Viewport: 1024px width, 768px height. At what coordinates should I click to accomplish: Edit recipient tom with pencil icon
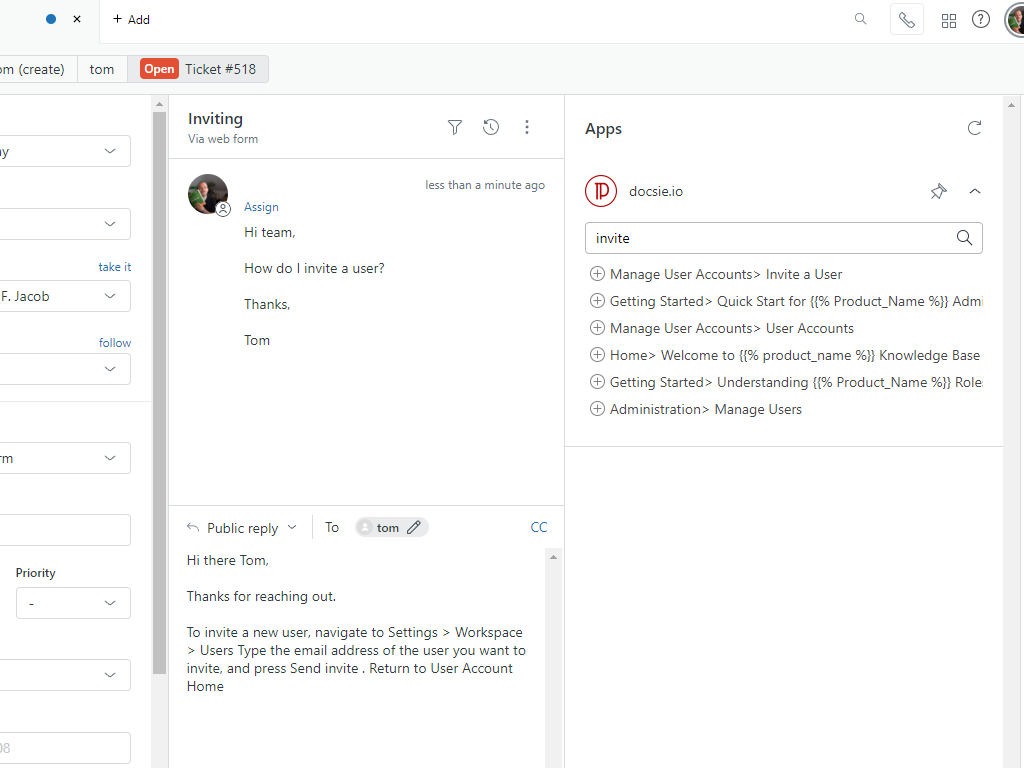[x=414, y=527]
